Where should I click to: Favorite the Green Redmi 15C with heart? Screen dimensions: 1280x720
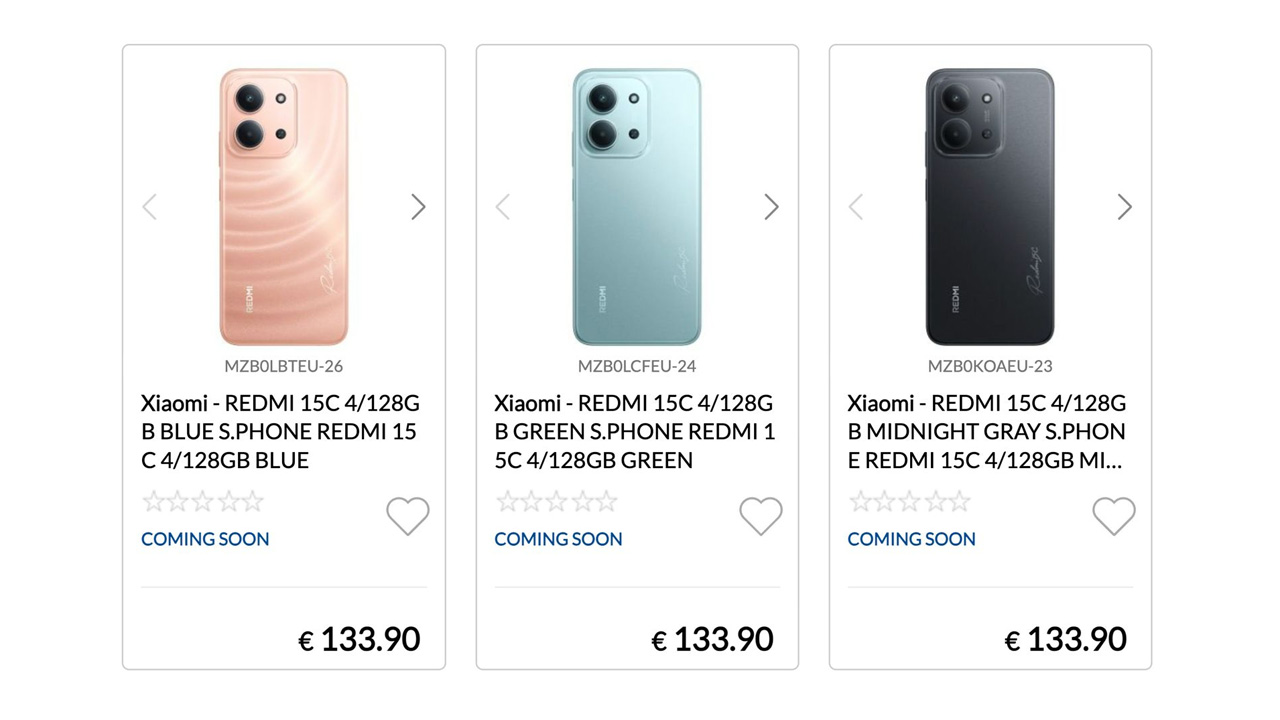pos(761,516)
